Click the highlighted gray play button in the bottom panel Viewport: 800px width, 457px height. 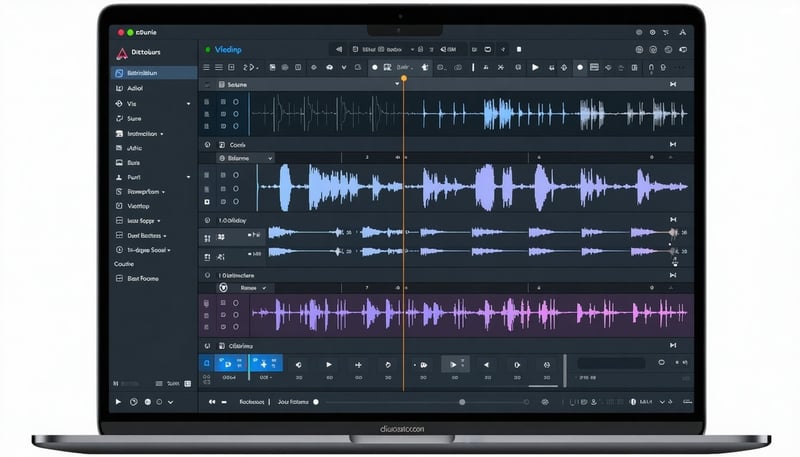455,364
